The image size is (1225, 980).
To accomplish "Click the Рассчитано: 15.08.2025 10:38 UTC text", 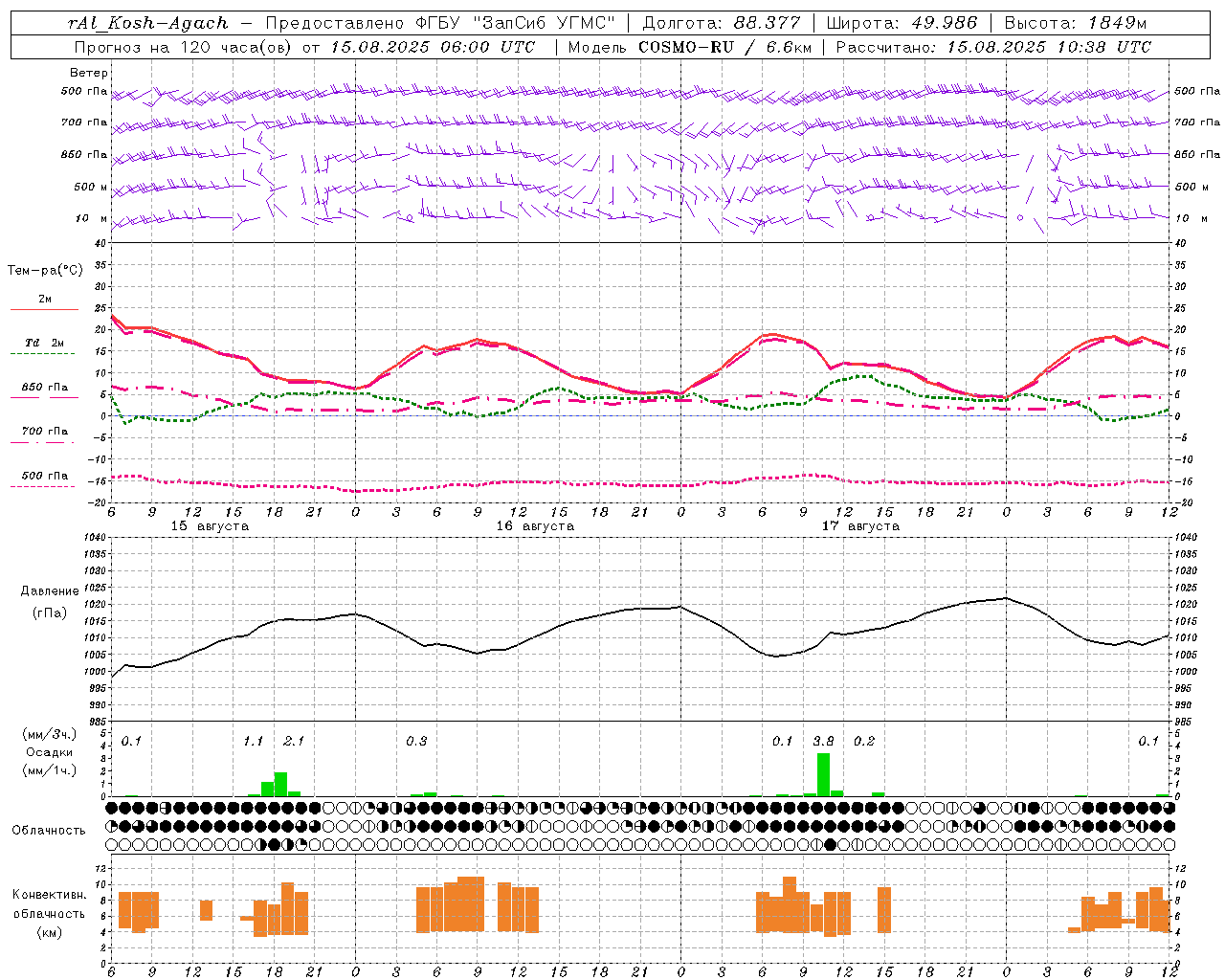I will 993,47.
